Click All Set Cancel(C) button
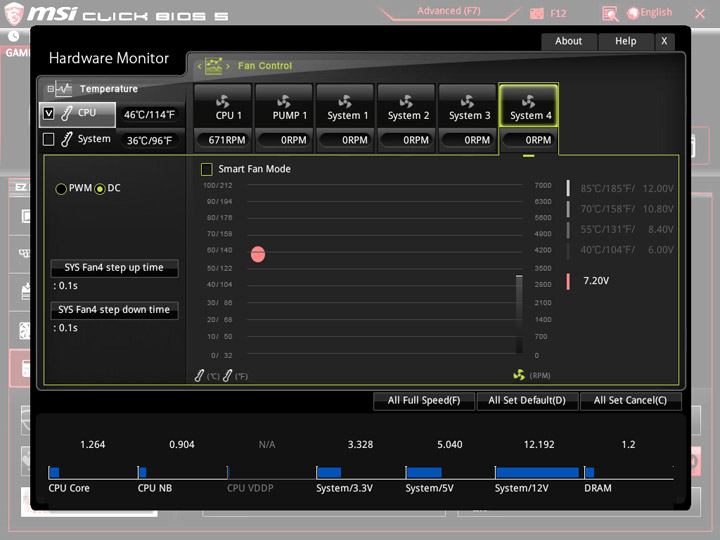The width and height of the screenshot is (720, 540). tap(630, 400)
